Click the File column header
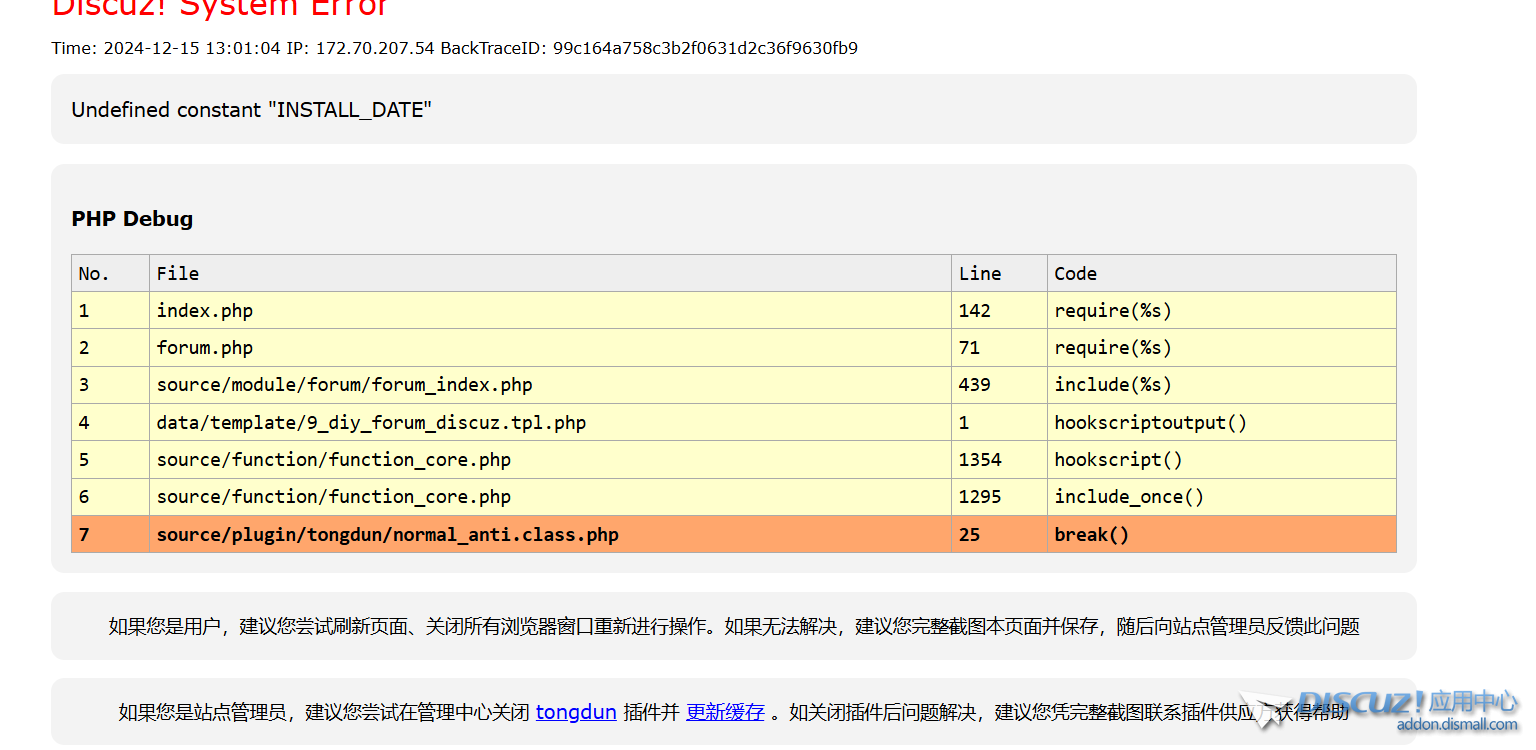Image resolution: width=1536 pixels, height=750 pixels. (x=178, y=273)
